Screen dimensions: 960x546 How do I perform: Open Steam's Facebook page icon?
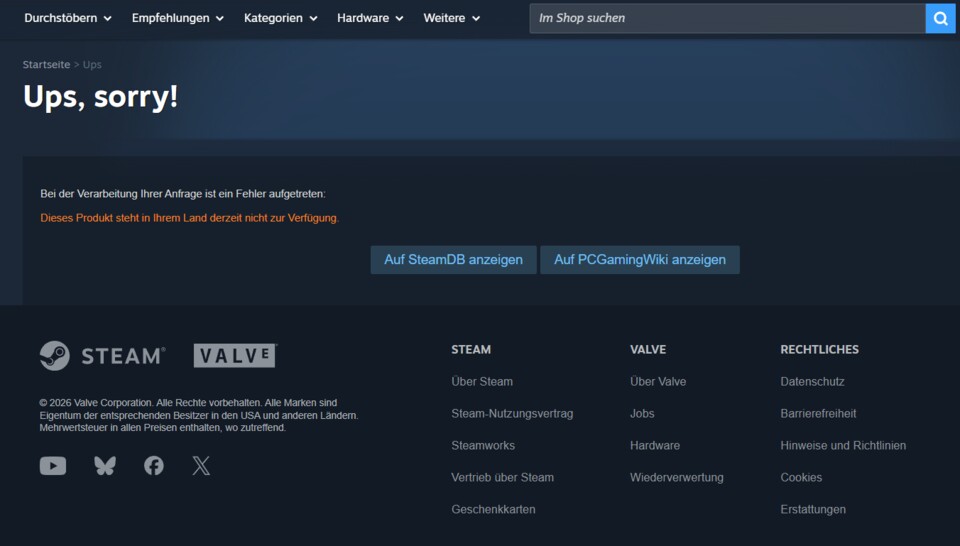pyautogui.click(x=153, y=466)
